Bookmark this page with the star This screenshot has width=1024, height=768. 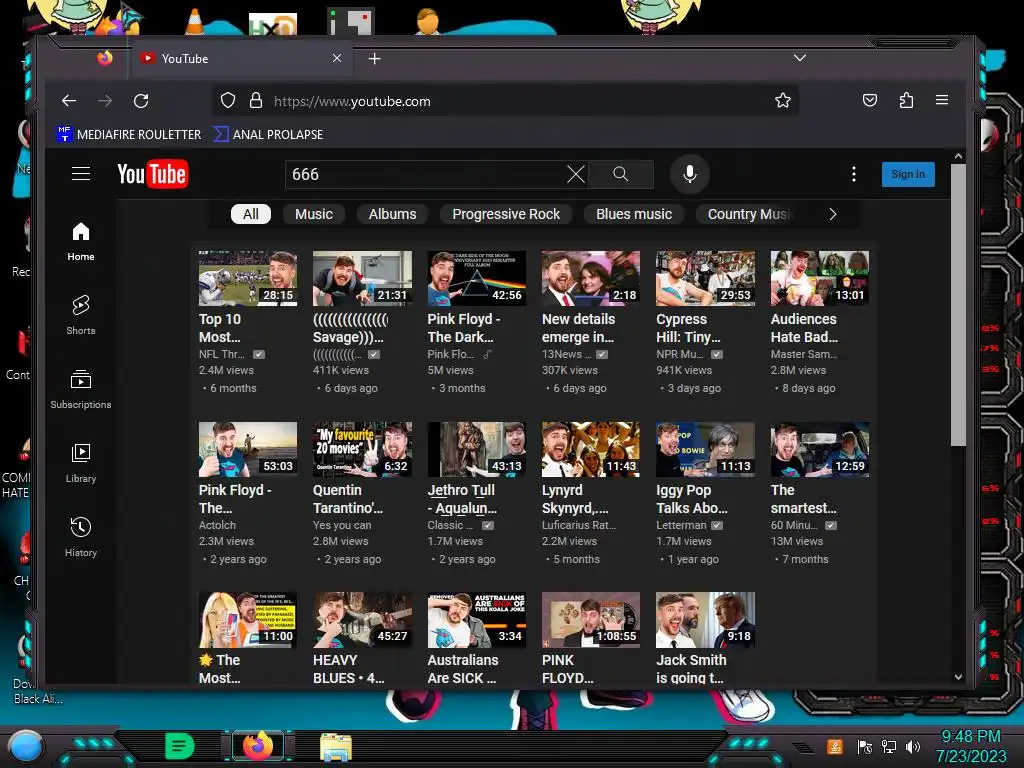tap(782, 101)
